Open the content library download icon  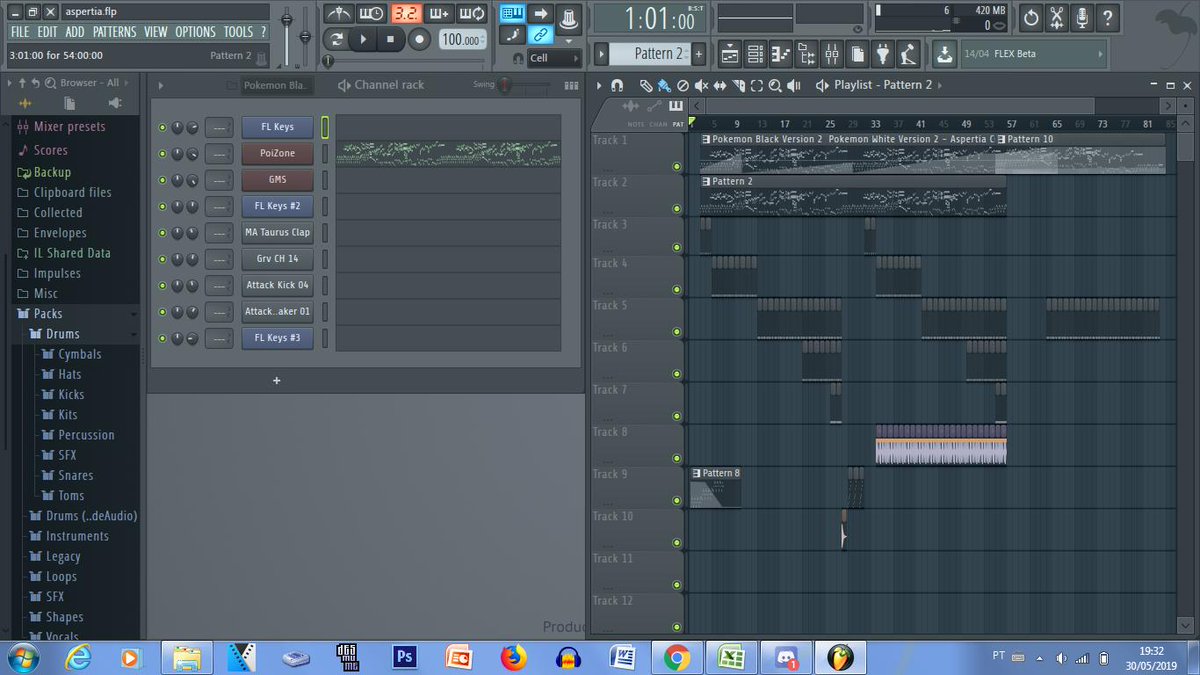point(944,54)
